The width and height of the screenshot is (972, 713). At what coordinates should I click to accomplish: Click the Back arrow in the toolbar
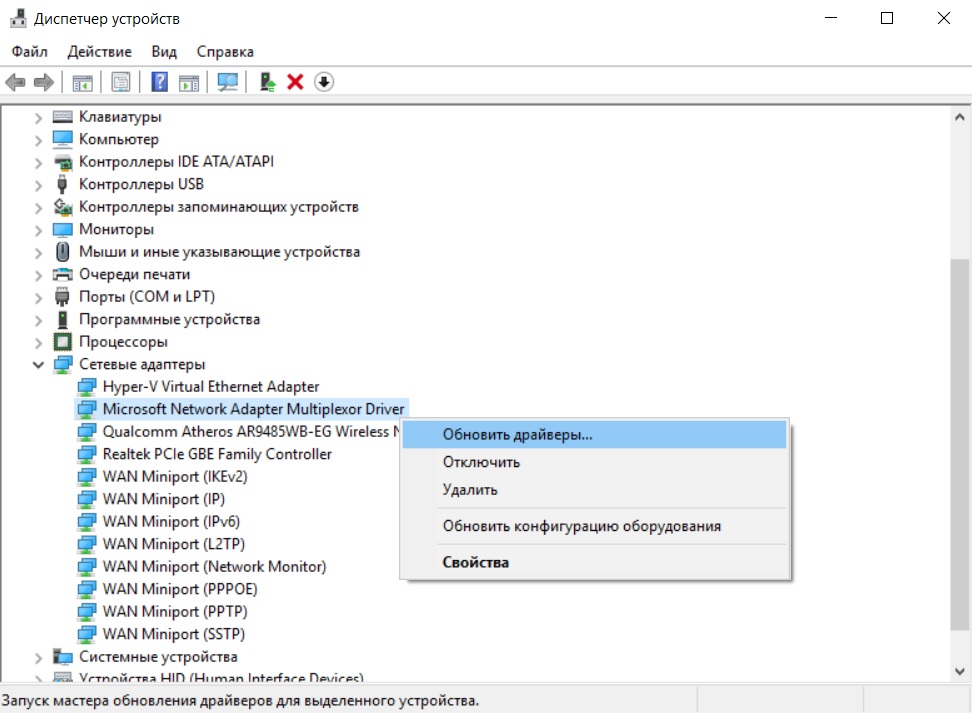click(15, 82)
